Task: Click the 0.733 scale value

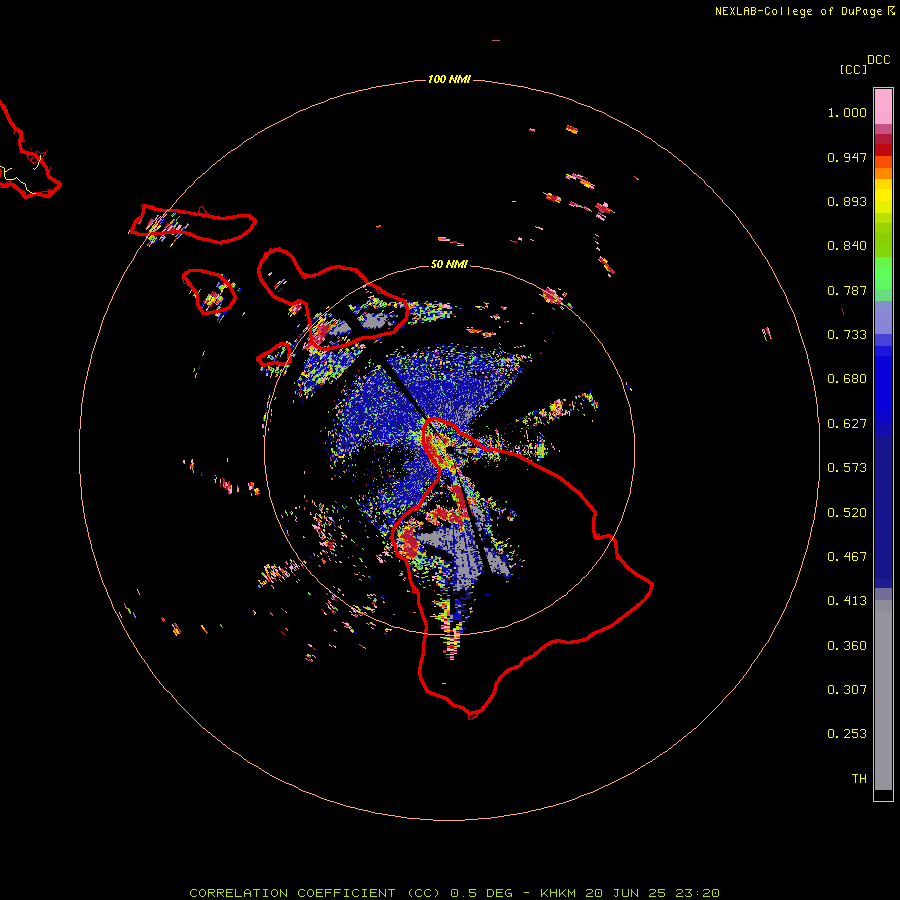Action: tap(847, 335)
